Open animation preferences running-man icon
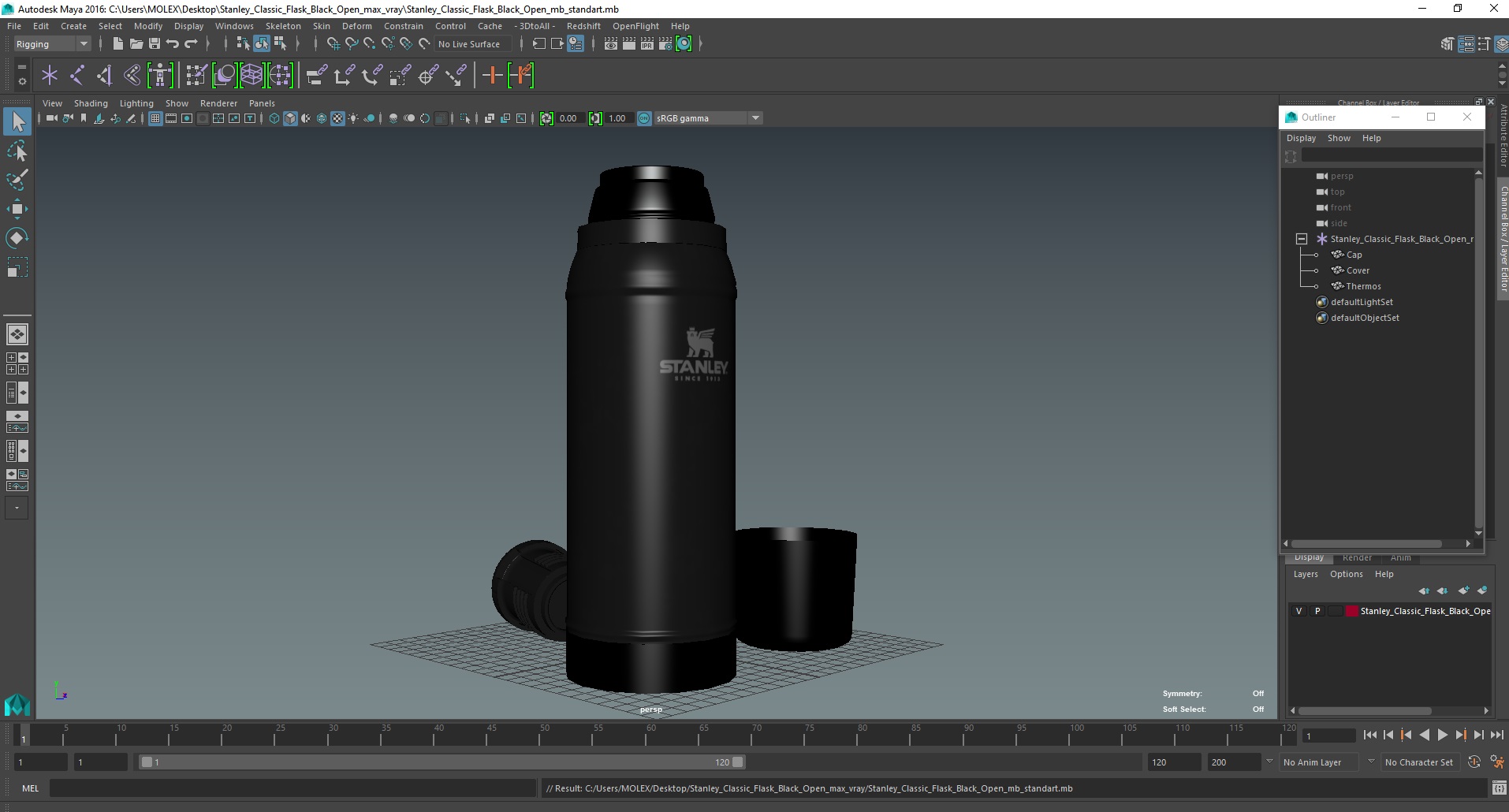The height and width of the screenshot is (812, 1509). pos(1497,762)
